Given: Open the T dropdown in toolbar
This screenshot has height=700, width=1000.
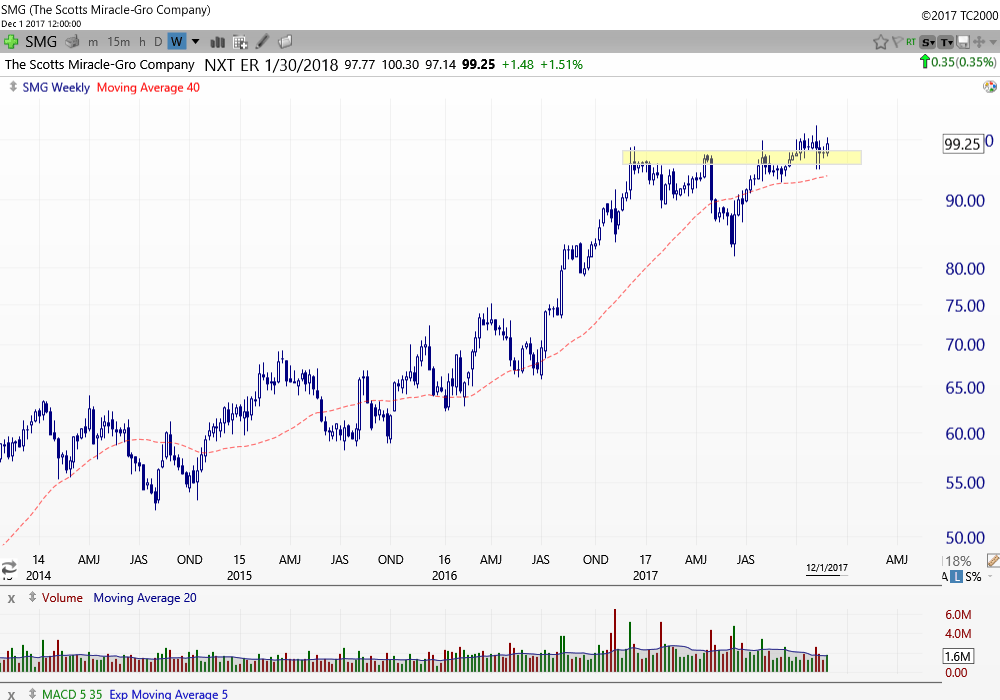Looking at the screenshot, I should 946,41.
